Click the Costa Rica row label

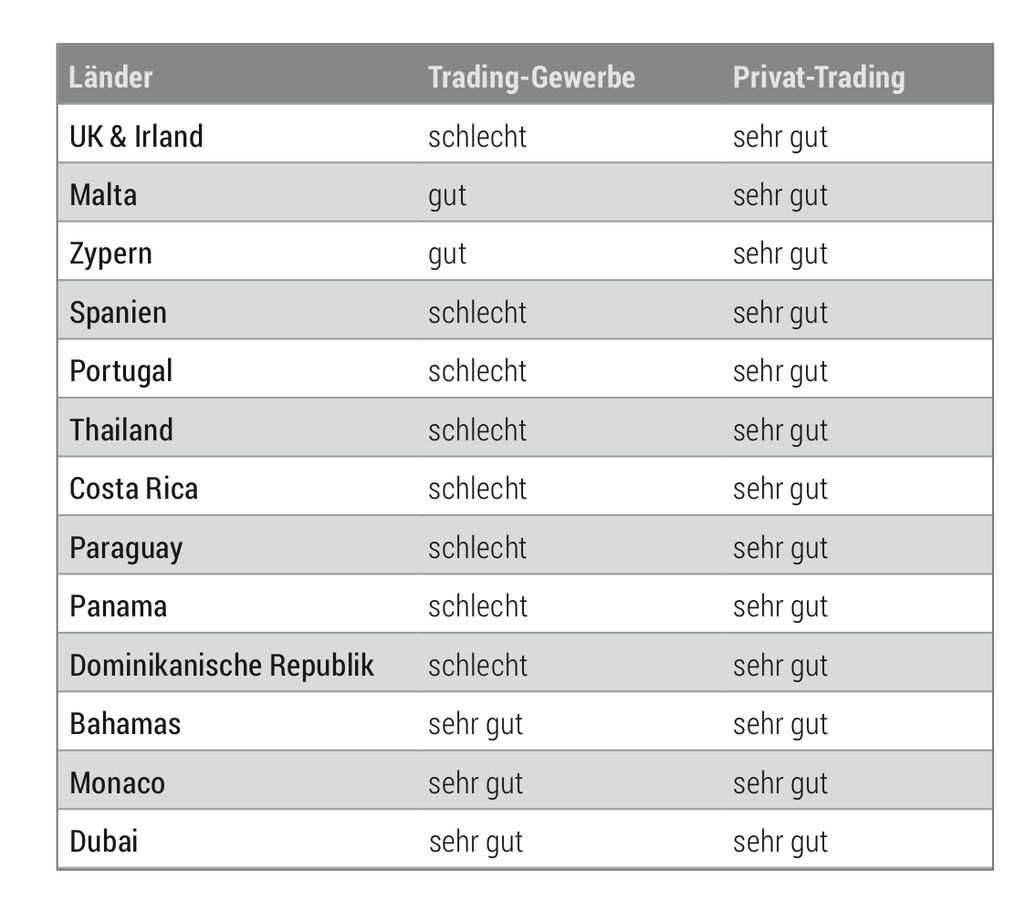(x=133, y=489)
